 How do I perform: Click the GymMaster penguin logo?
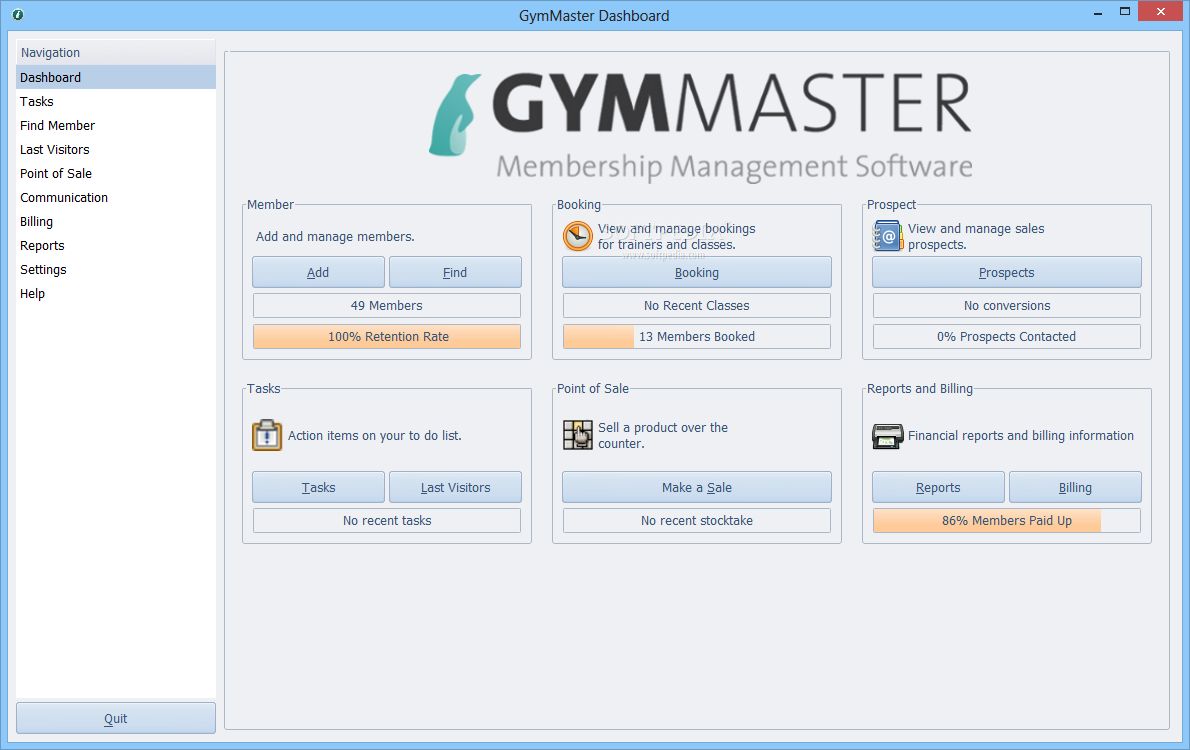coord(455,115)
